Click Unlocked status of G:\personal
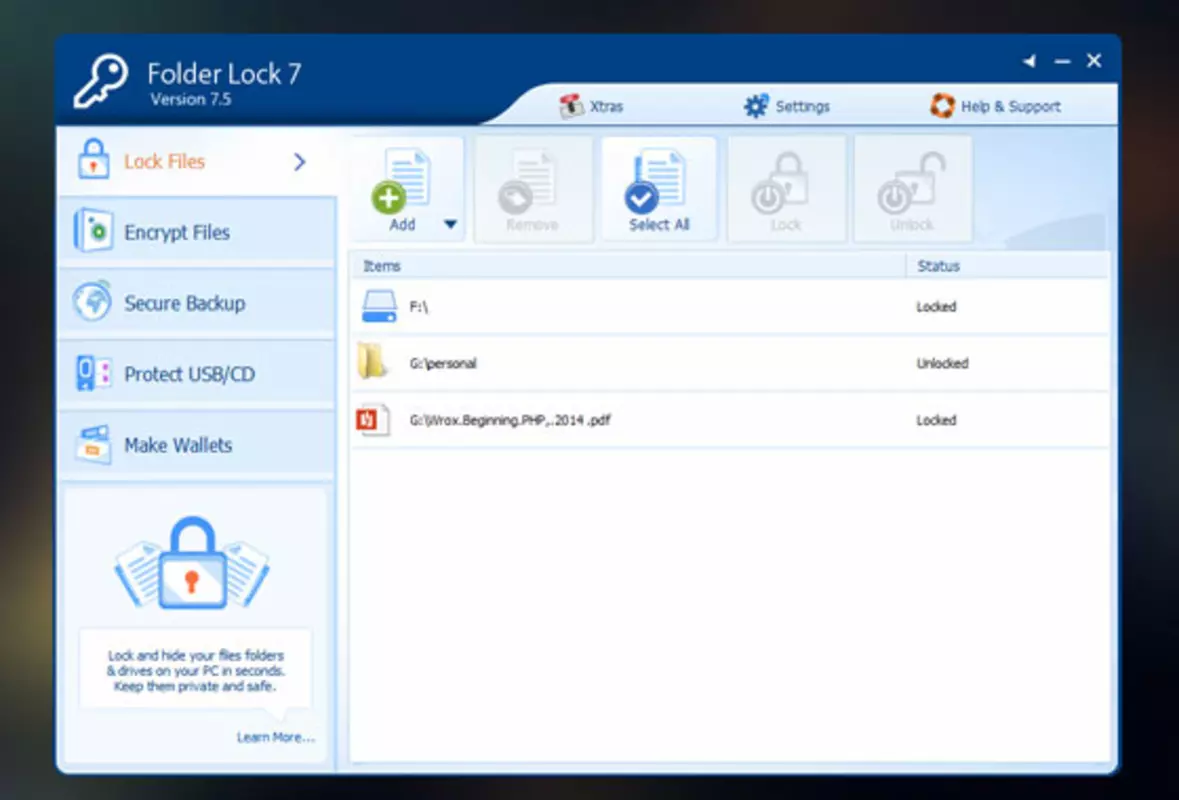This screenshot has width=1179, height=800. click(x=942, y=363)
